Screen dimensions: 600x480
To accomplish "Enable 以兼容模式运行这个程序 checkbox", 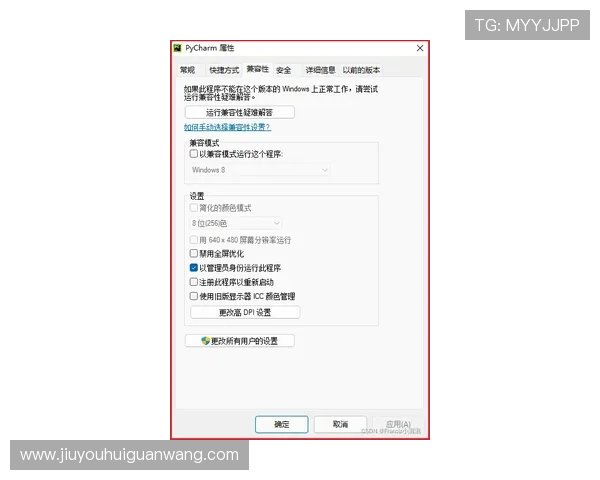I will click(x=194, y=154).
